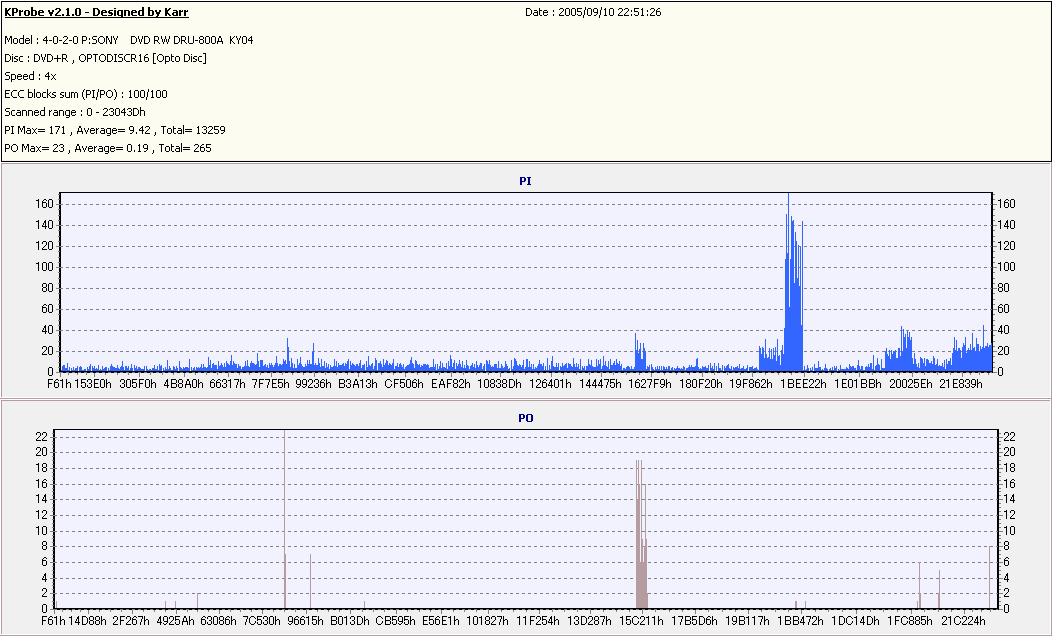Click the '63086h' axis label

[x=218, y=621]
